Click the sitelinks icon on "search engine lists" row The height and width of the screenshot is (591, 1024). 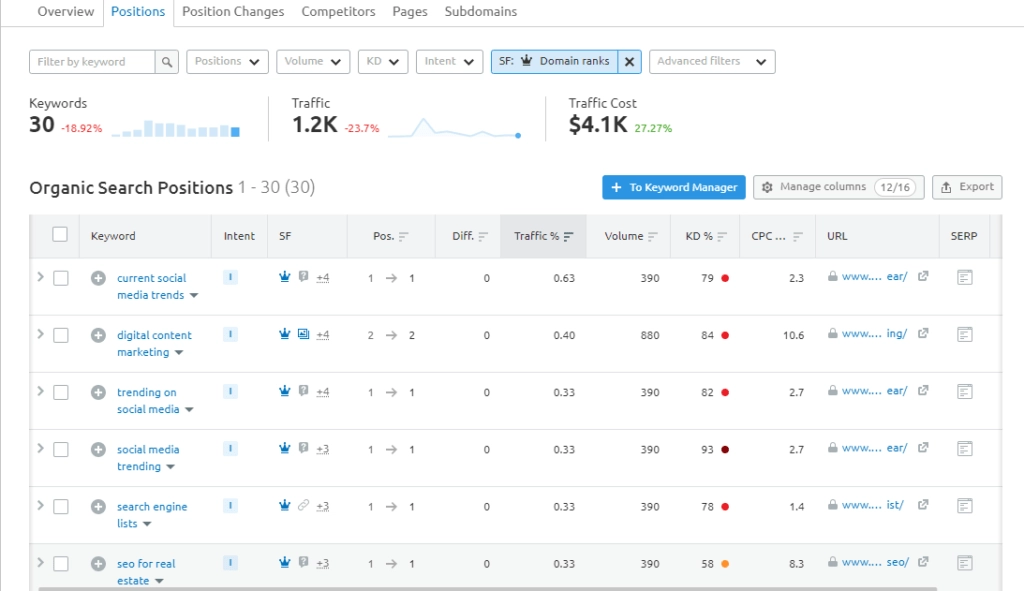coord(304,505)
